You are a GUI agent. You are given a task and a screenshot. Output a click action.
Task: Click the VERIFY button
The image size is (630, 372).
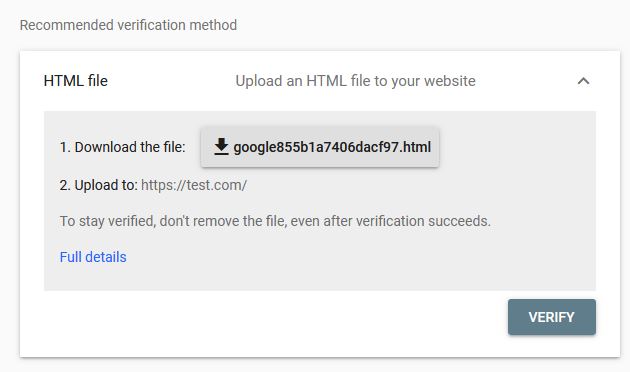(552, 317)
